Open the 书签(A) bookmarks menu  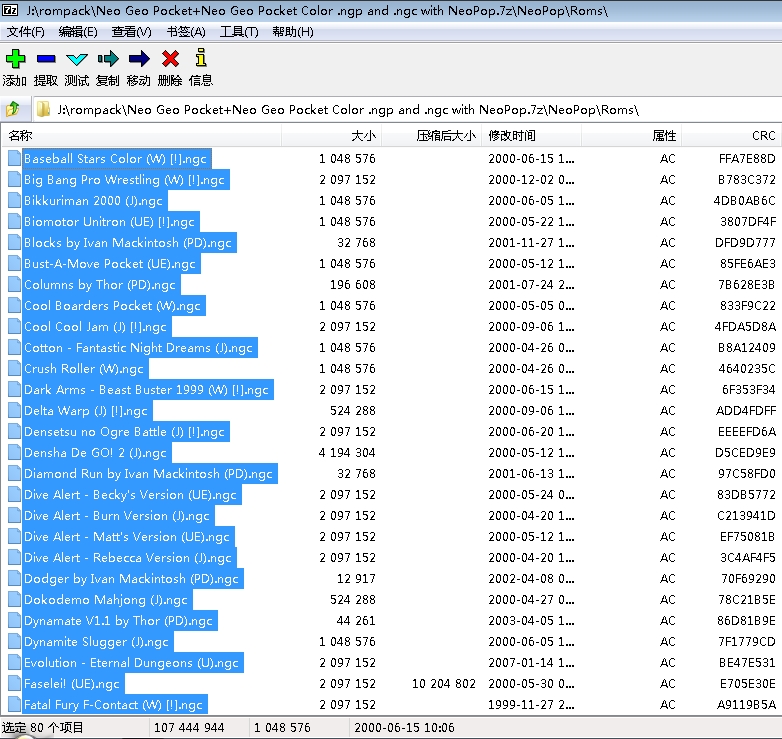(186, 31)
